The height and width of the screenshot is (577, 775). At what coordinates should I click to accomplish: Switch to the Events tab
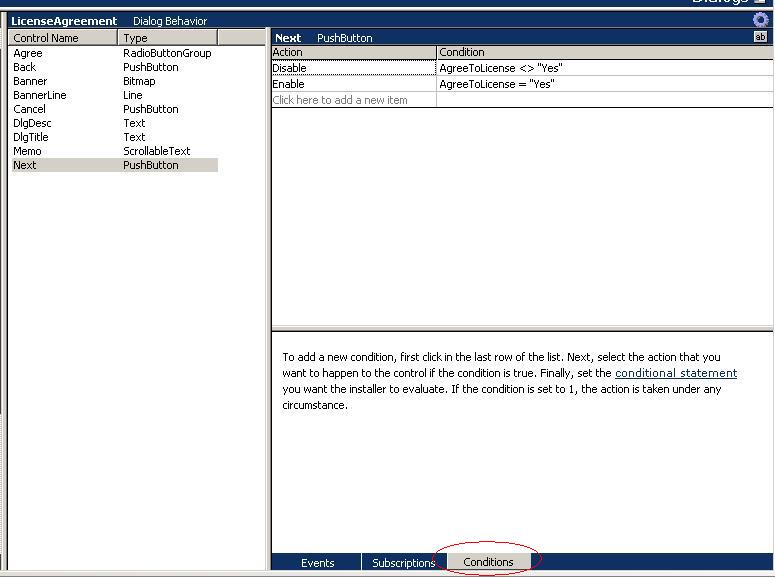(x=317, y=562)
